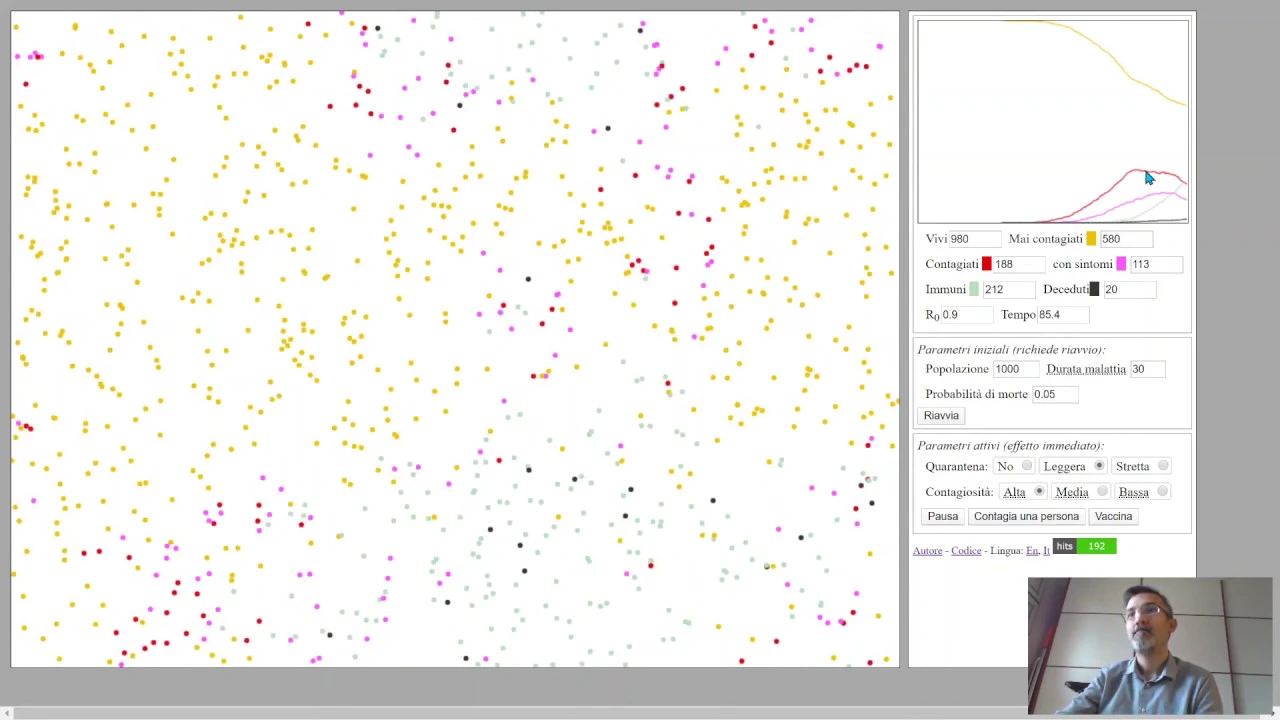
Task: Click the Deceduti value field
Action: [1129, 289]
